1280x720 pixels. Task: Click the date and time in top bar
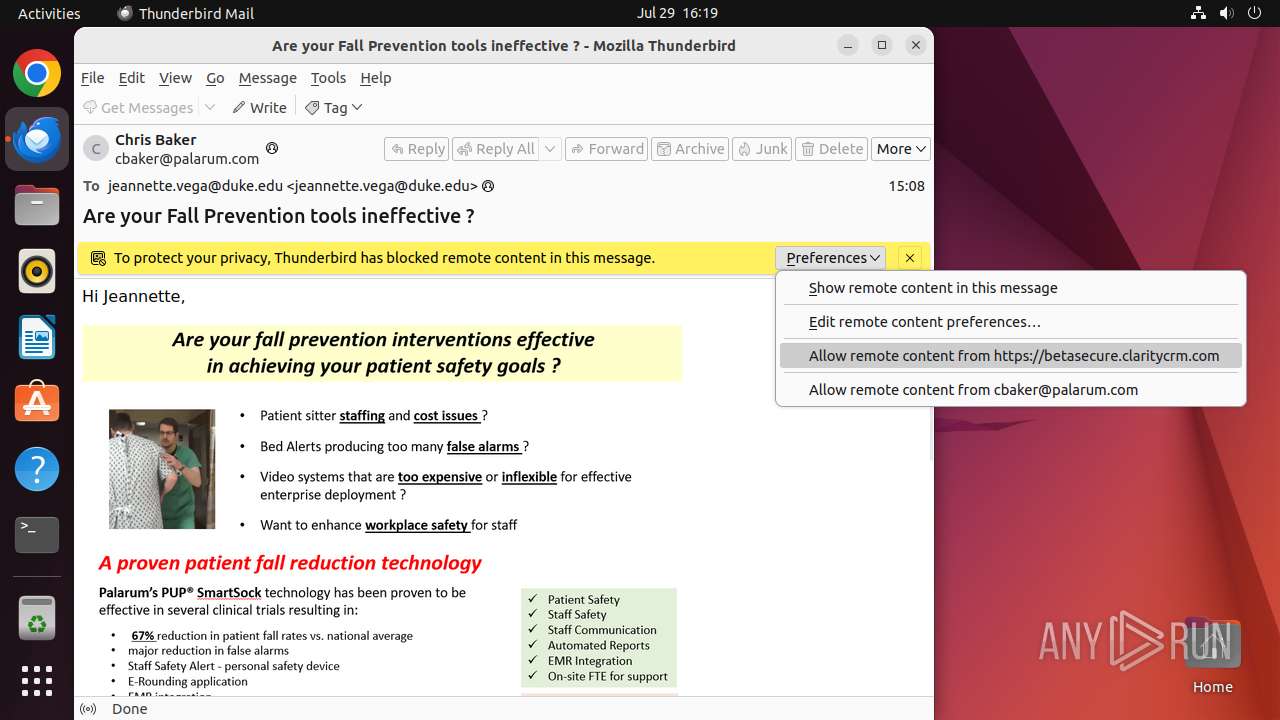(677, 14)
